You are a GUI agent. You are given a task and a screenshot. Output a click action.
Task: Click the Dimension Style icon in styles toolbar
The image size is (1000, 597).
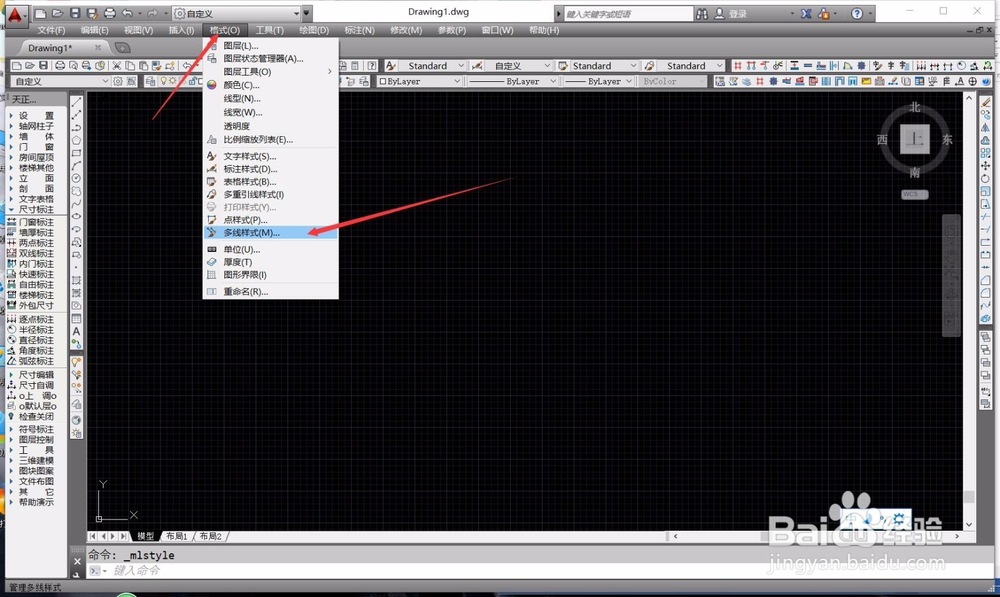(477, 66)
